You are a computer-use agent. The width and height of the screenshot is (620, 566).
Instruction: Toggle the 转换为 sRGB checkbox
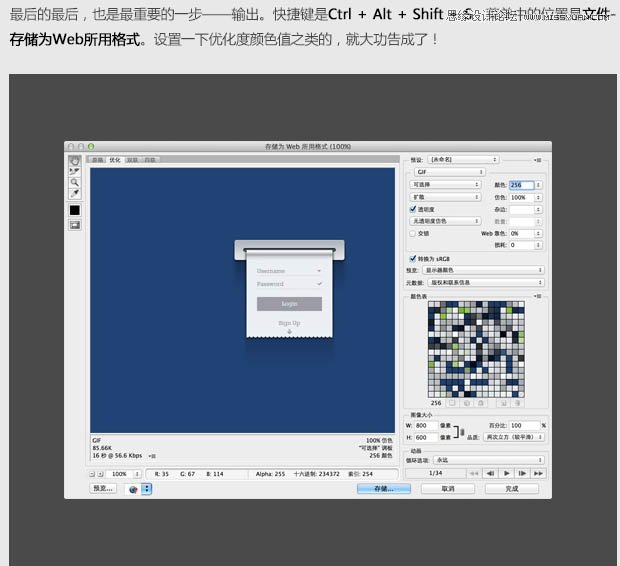coord(413,259)
